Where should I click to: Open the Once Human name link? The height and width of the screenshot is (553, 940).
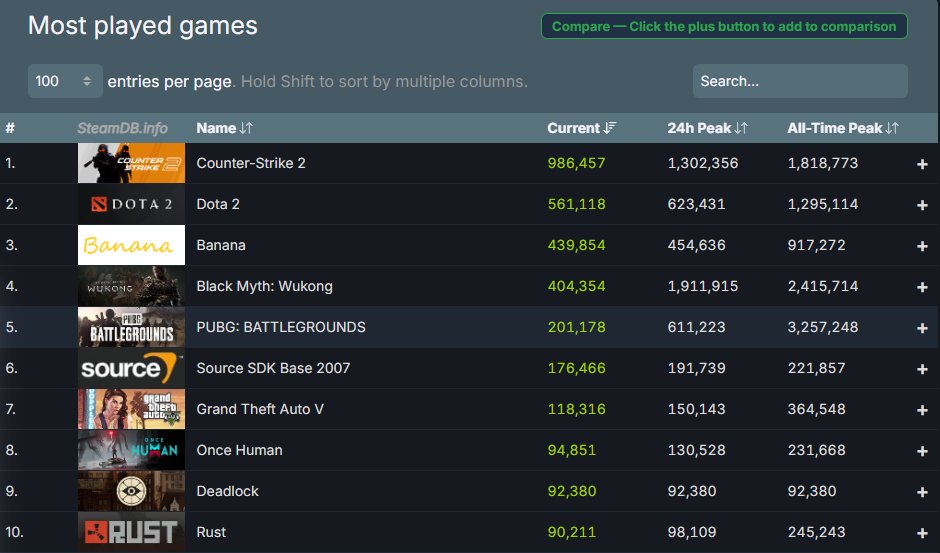239,450
